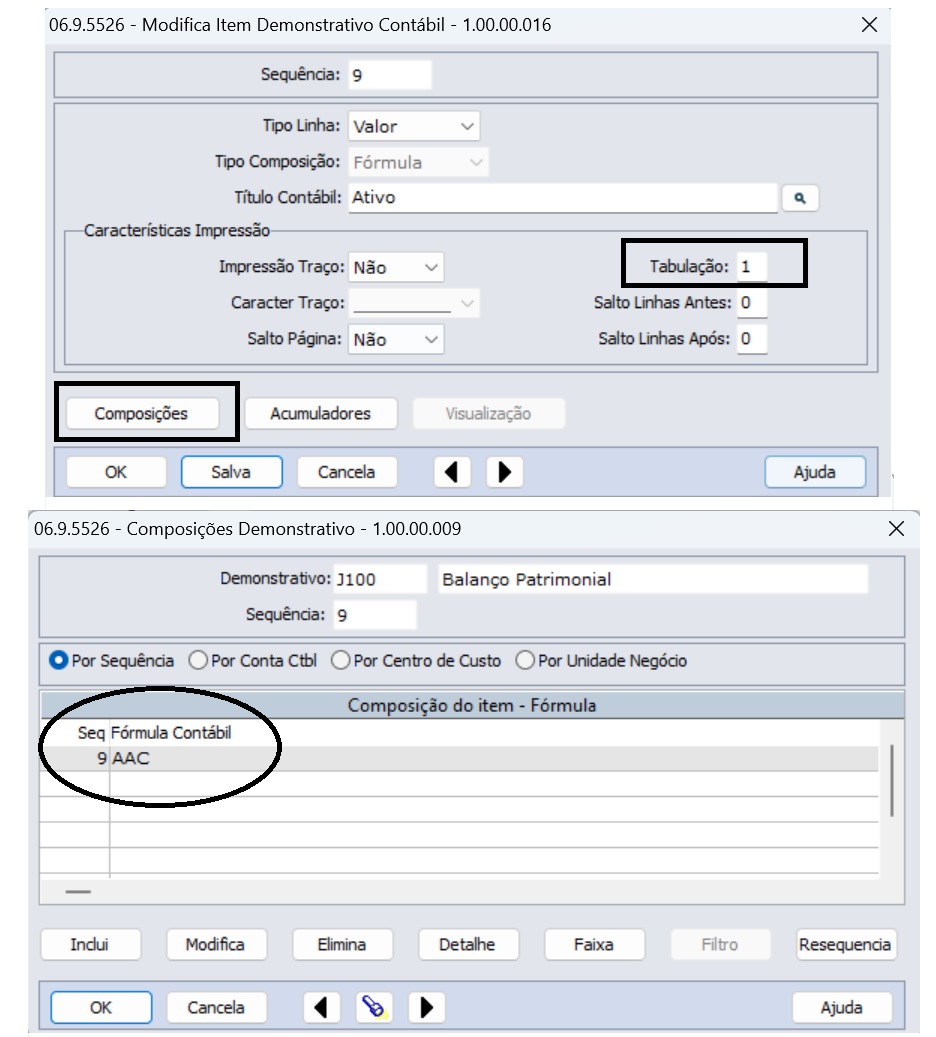Viewport: 936px width, 1037px height.
Task: Click the Acumuladores button
Action: [321, 414]
